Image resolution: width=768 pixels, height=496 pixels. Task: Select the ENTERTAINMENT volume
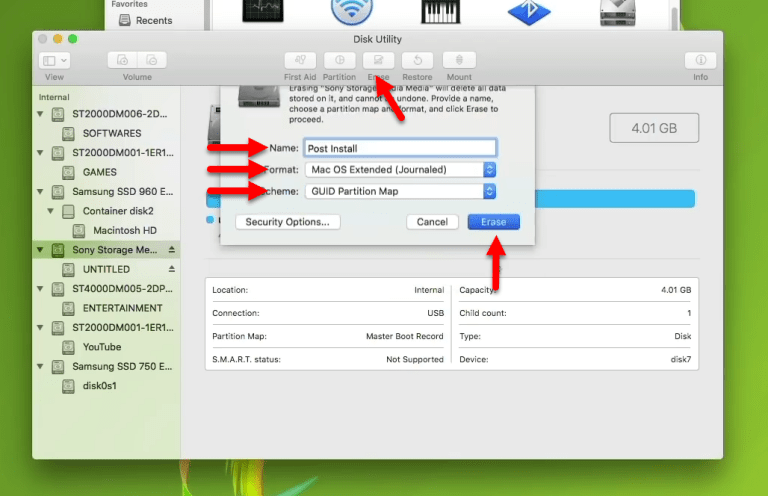(x=122, y=308)
